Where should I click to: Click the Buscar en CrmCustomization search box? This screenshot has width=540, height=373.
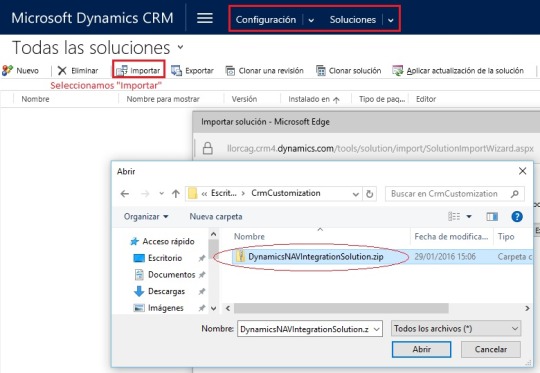[455, 194]
